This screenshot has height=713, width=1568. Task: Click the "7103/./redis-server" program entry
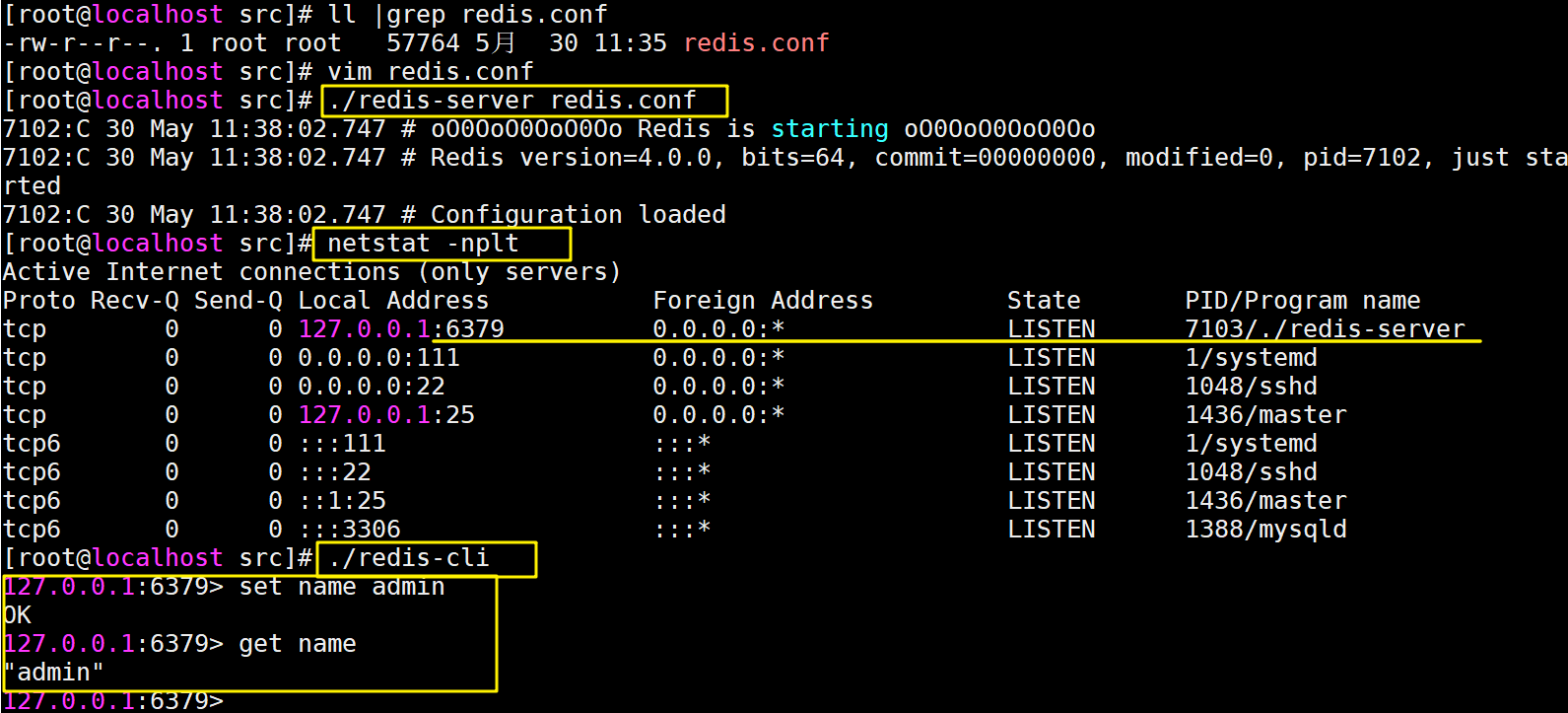point(1326,329)
